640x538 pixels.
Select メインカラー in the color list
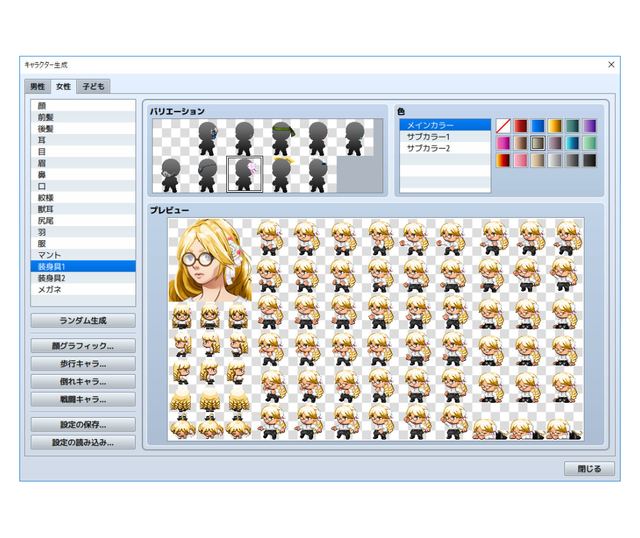pyautogui.click(x=445, y=125)
